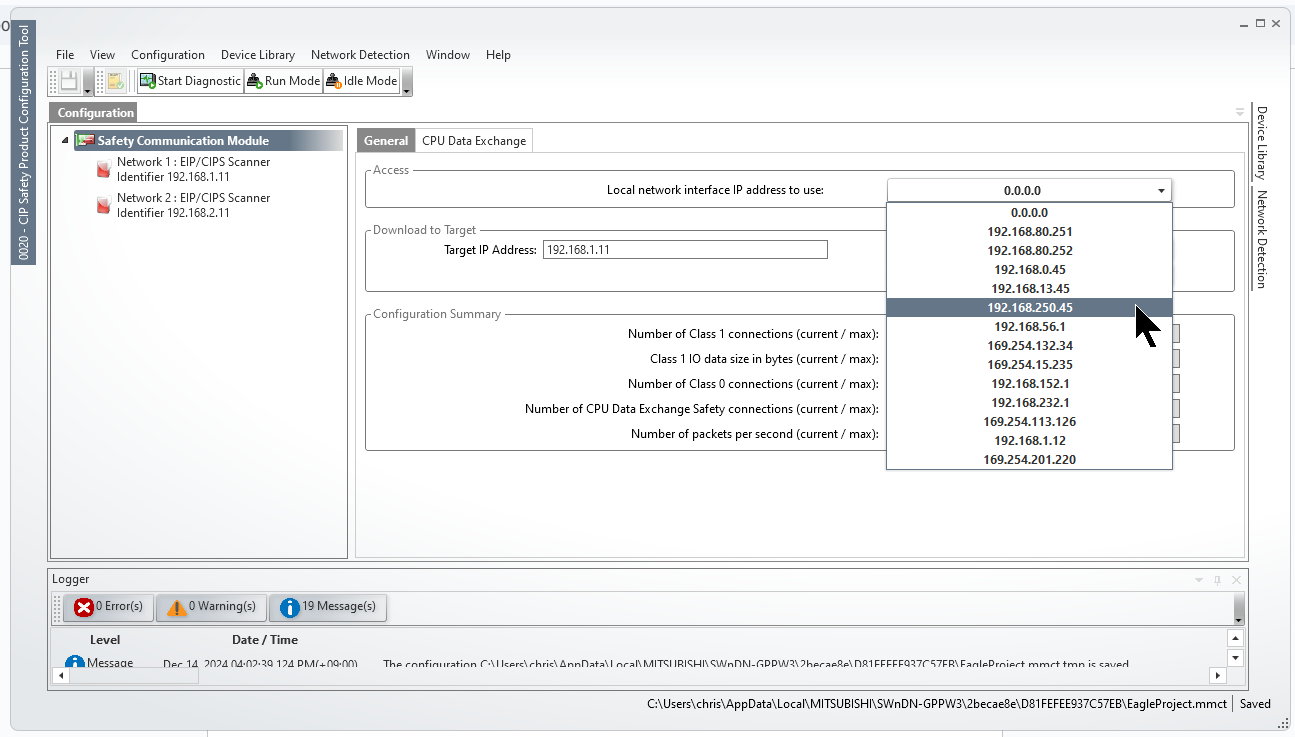
Task: Switch the module to Run Mode
Action: (x=283, y=81)
